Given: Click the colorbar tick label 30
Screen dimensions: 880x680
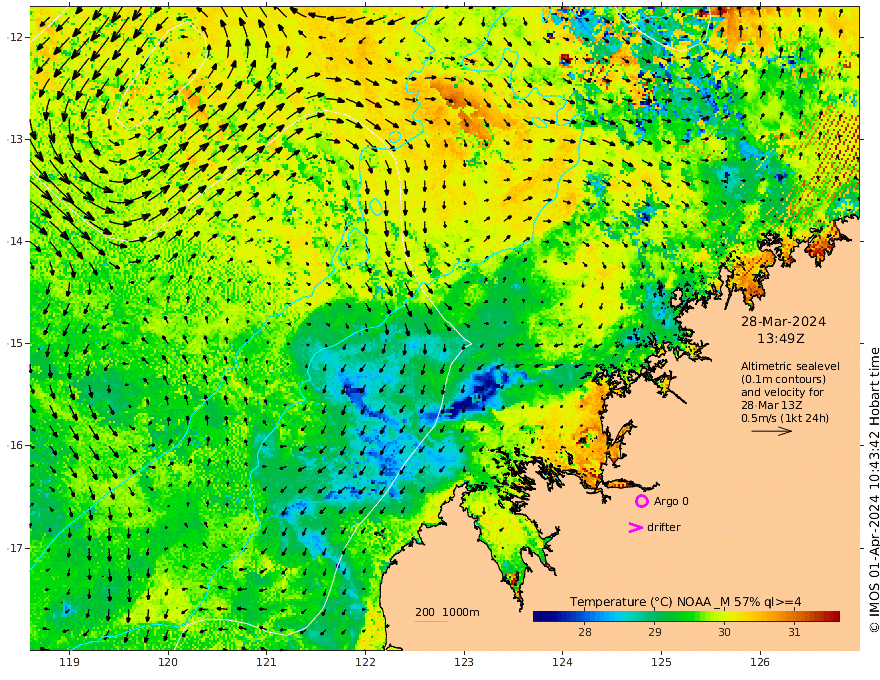Looking at the screenshot, I should (724, 632).
